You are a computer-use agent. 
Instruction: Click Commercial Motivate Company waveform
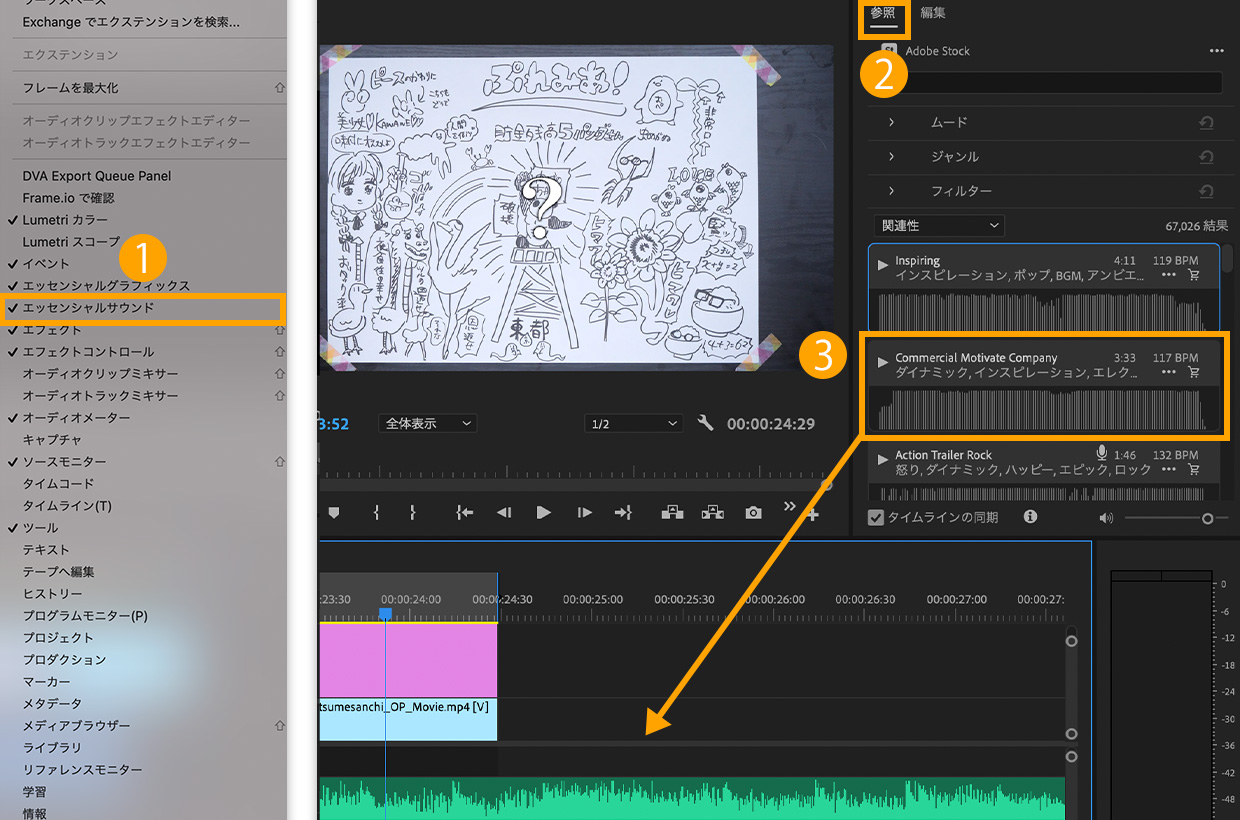coord(1043,410)
